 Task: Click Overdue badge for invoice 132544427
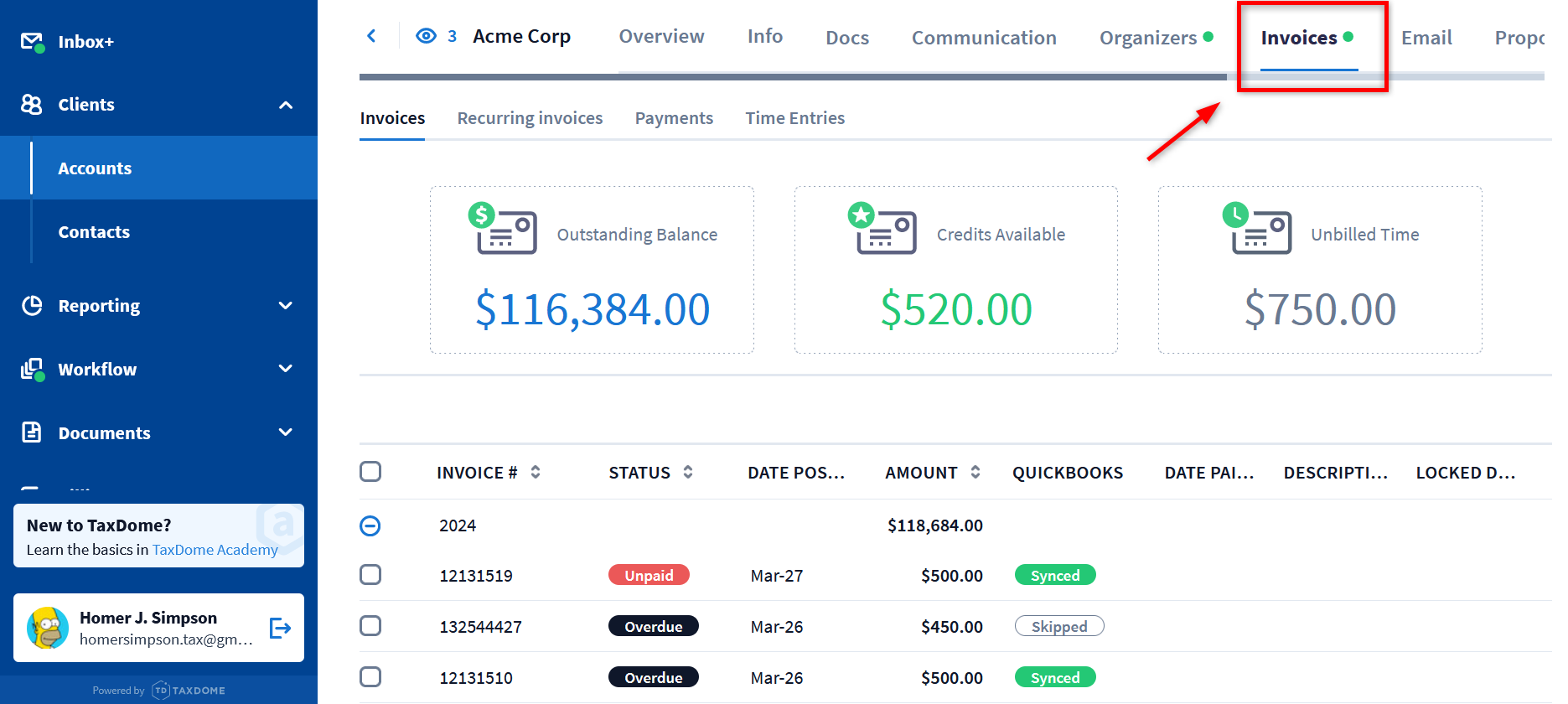coord(654,626)
